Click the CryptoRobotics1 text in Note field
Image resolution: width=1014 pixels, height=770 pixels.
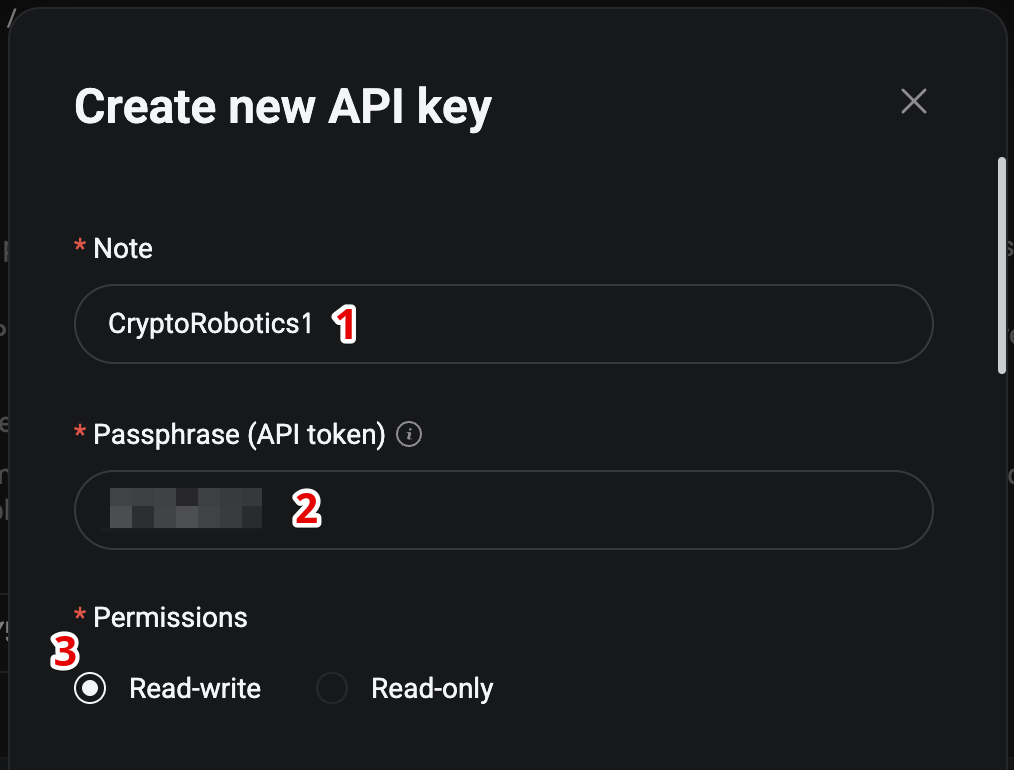click(x=210, y=324)
